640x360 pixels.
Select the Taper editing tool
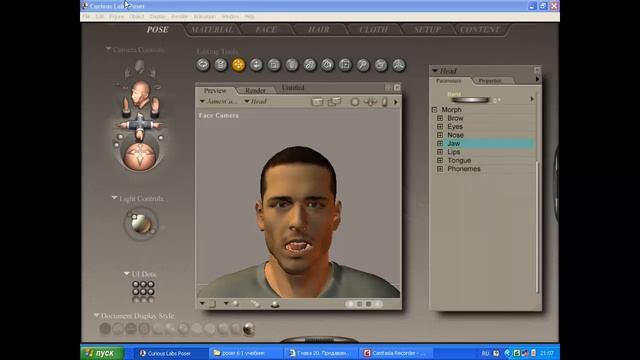[x=292, y=65]
